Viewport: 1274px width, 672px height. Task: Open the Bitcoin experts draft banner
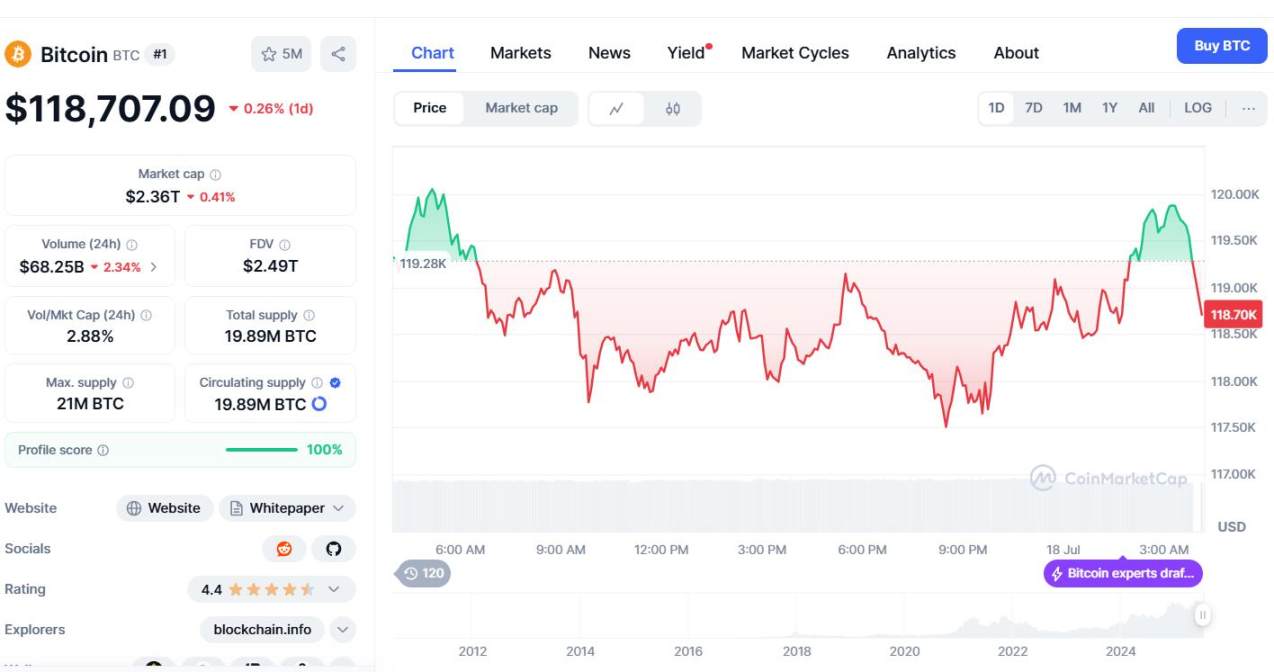(x=1122, y=573)
